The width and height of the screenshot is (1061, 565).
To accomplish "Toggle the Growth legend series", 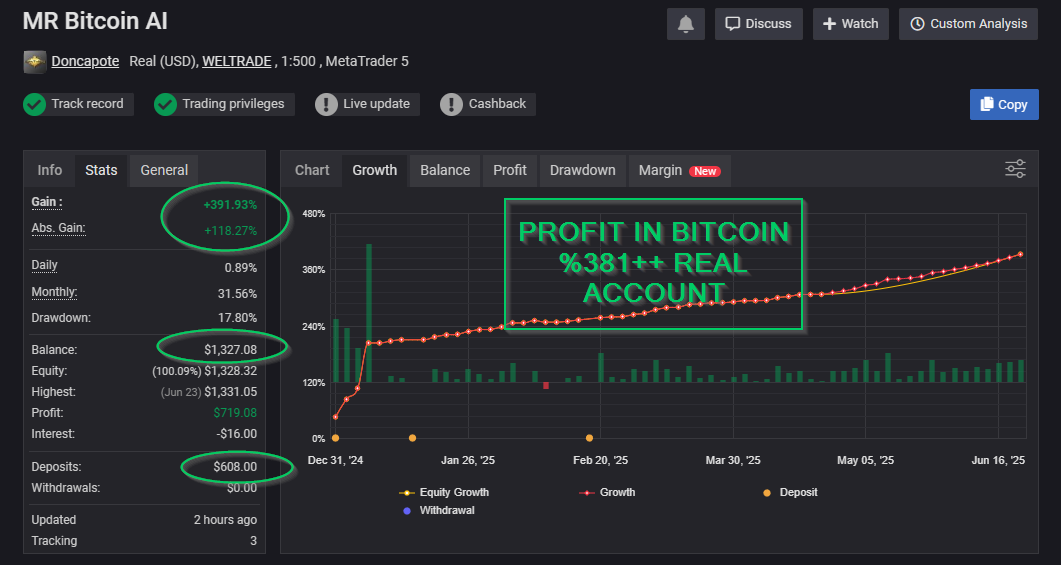I will pos(607,493).
